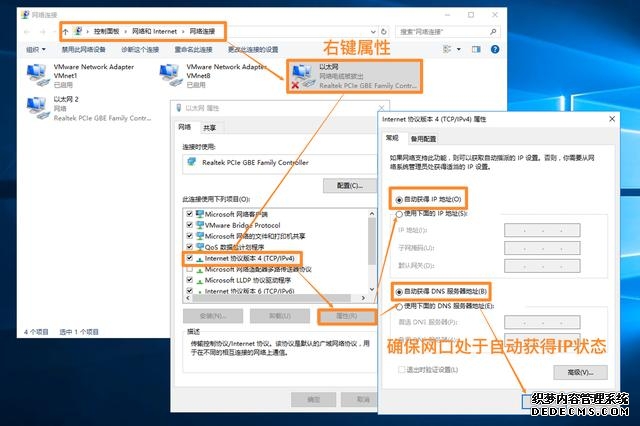
Task: Click the 卸载(U) button
Action: [x=280, y=316]
